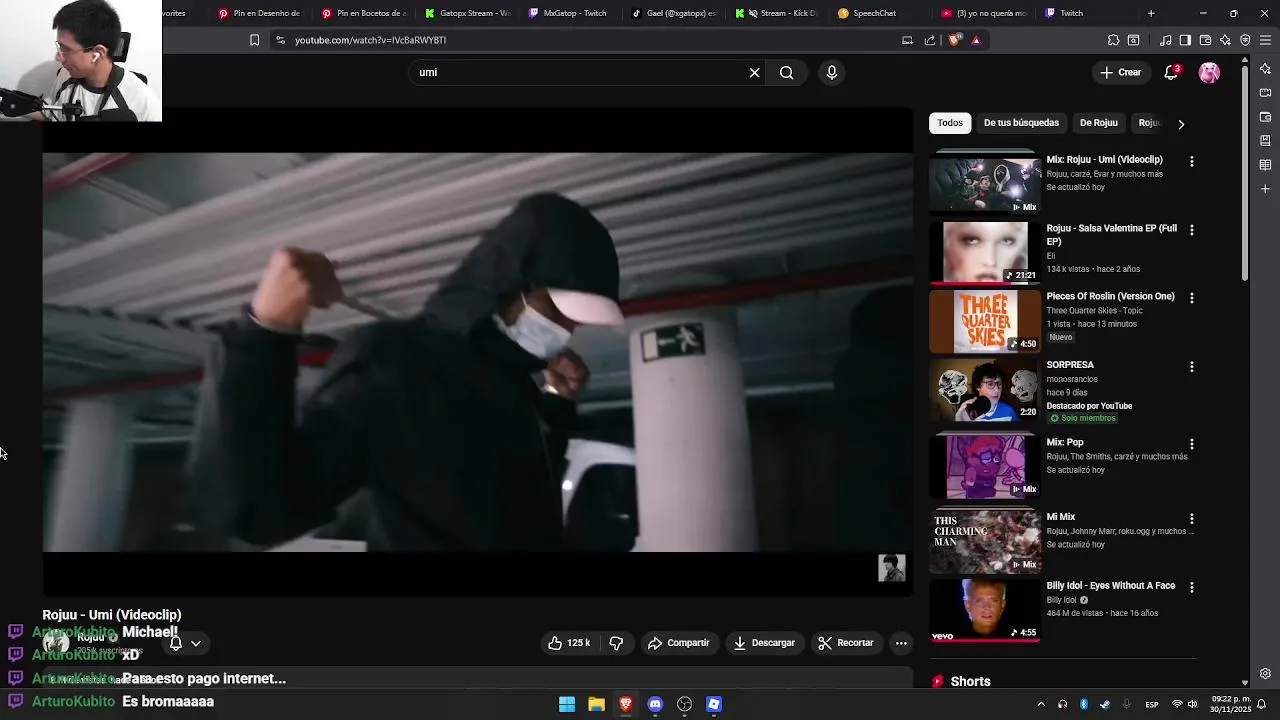
Task: Click the share page icon in address bar
Action: (x=930, y=40)
